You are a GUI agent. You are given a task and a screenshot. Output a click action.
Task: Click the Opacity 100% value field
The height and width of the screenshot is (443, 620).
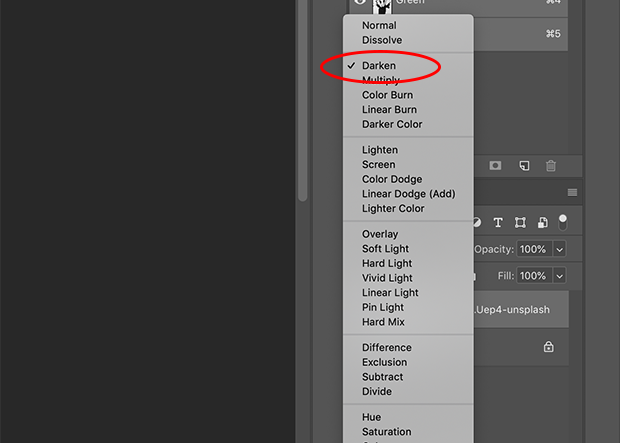pyautogui.click(x=534, y=249)
